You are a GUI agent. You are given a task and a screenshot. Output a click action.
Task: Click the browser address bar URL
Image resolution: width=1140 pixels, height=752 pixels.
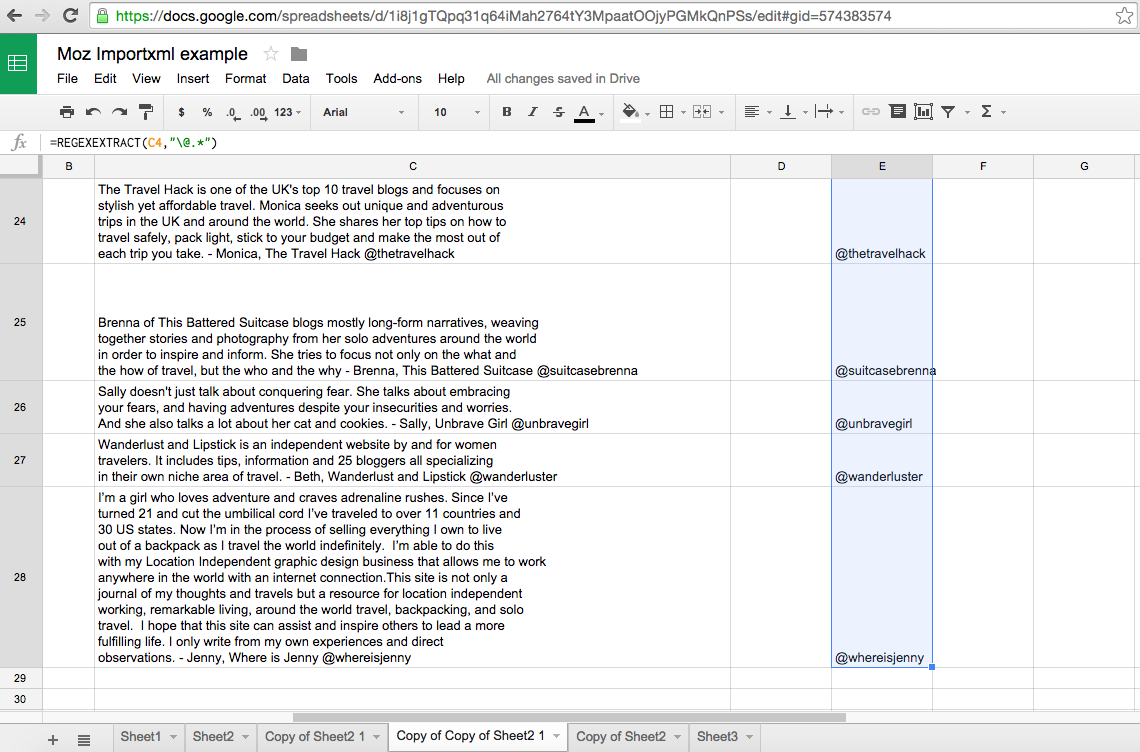(503, 15)
